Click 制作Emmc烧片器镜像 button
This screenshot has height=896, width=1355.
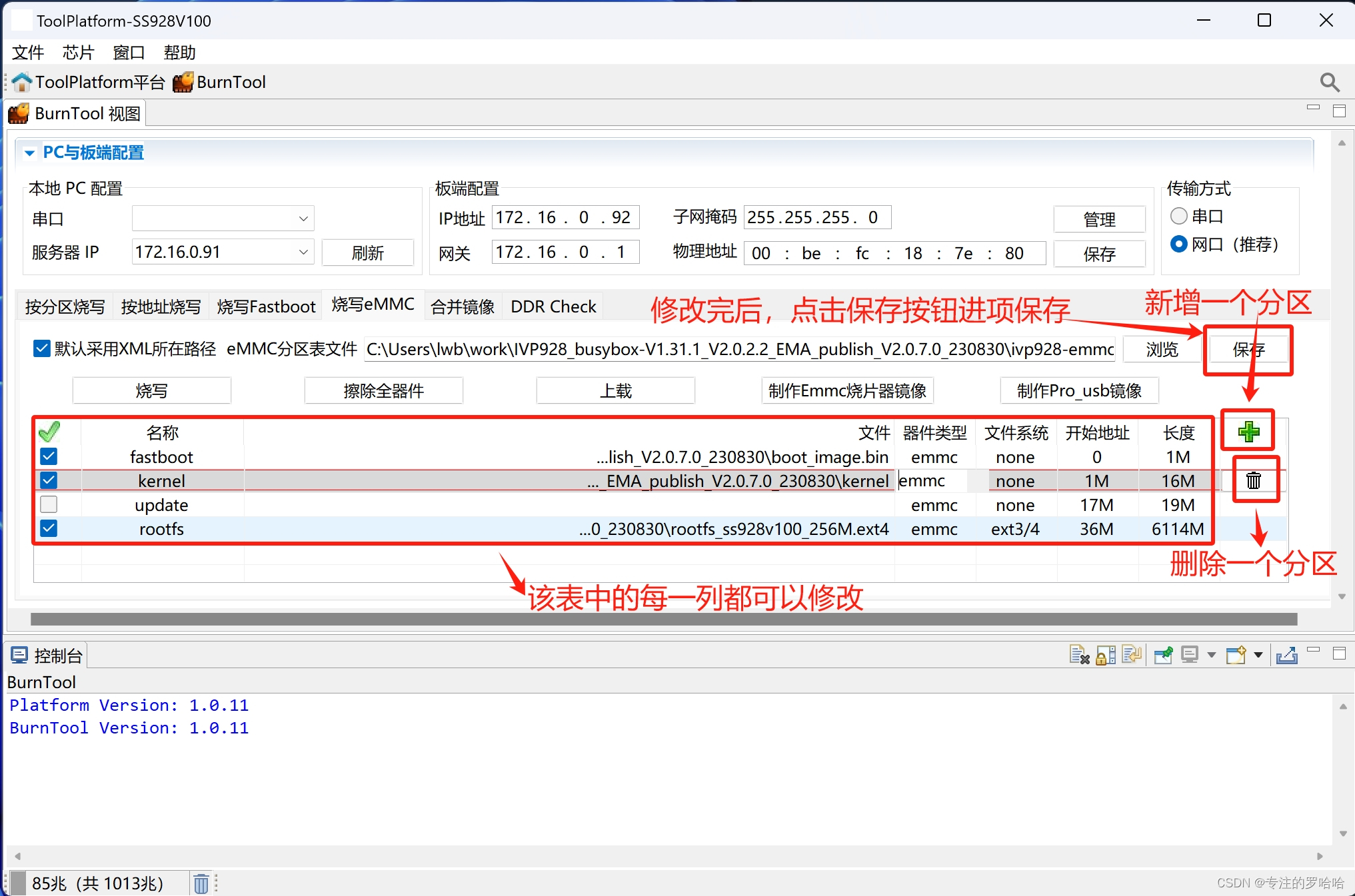coord(847,390)
